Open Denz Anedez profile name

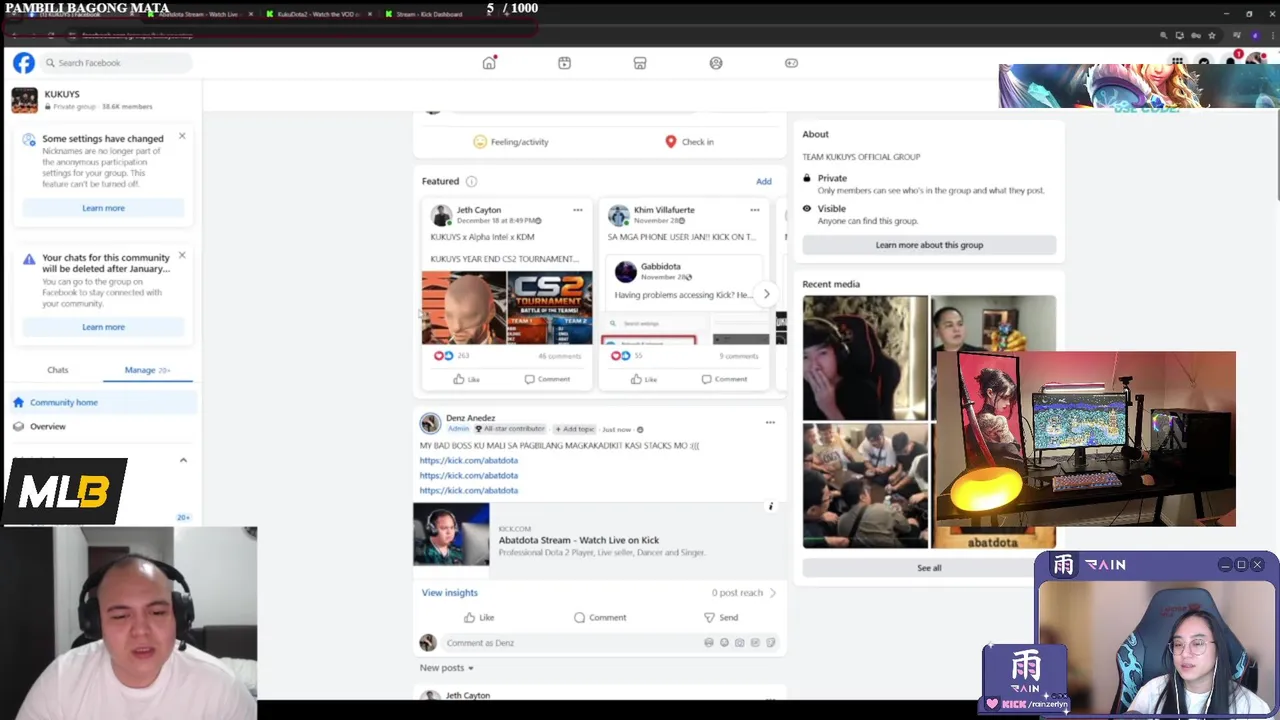click(x=470, y=418)
